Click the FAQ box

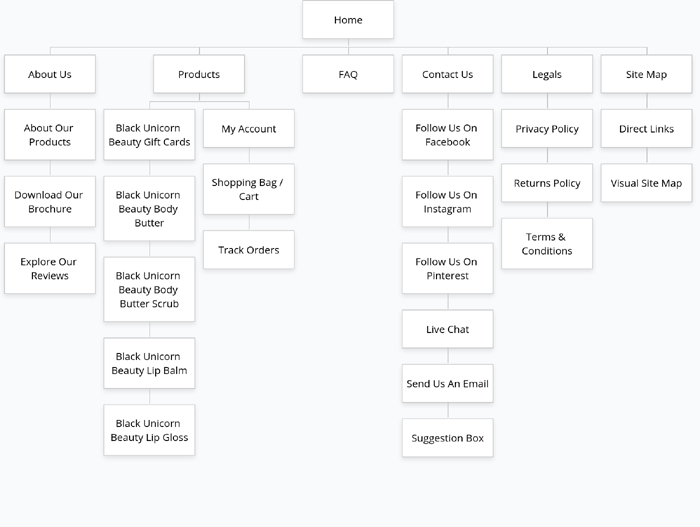point(348,75)
